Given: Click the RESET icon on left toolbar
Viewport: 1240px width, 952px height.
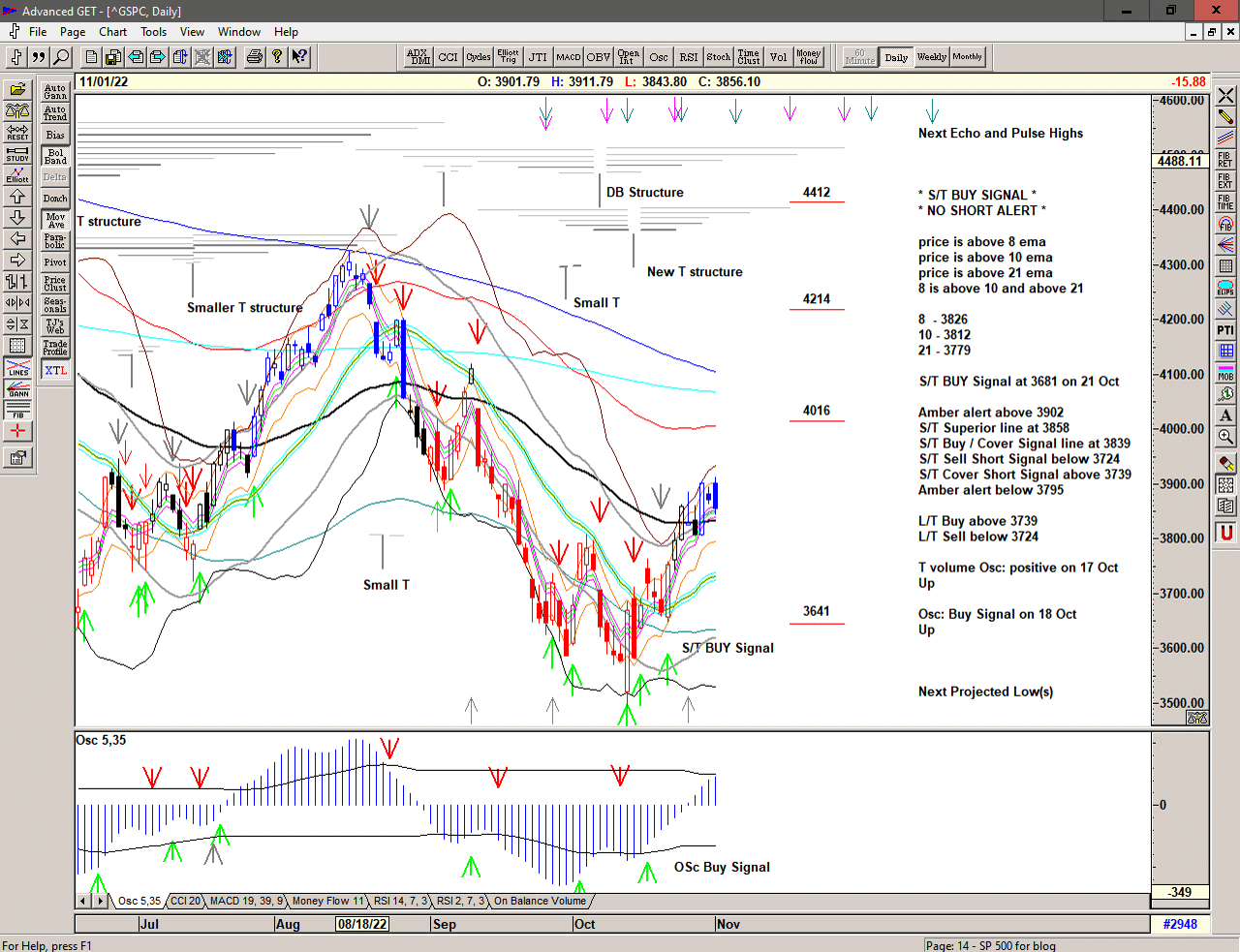Looking at the screenshot, I should [17, 133].
